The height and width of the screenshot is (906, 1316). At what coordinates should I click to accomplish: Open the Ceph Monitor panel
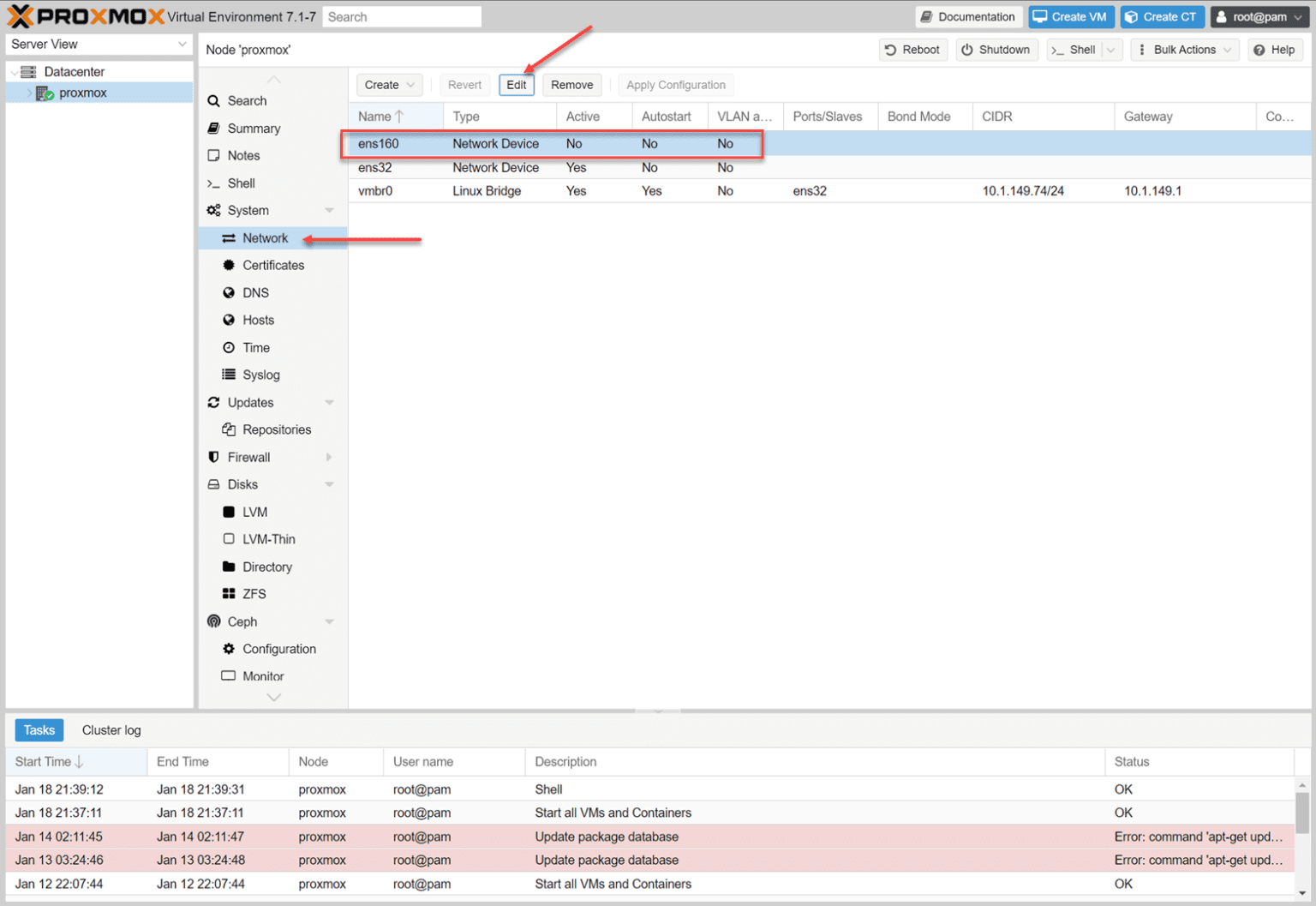pyautogui.click(x=262, y=675)
